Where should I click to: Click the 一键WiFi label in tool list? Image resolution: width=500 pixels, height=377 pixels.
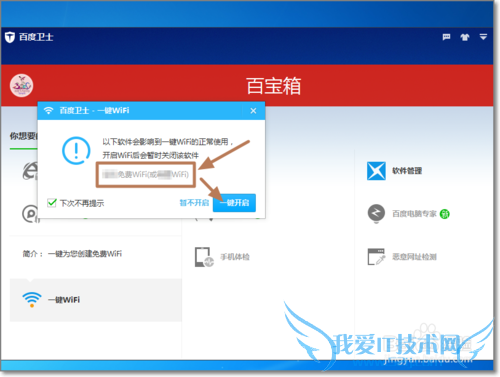click(64, 300)
